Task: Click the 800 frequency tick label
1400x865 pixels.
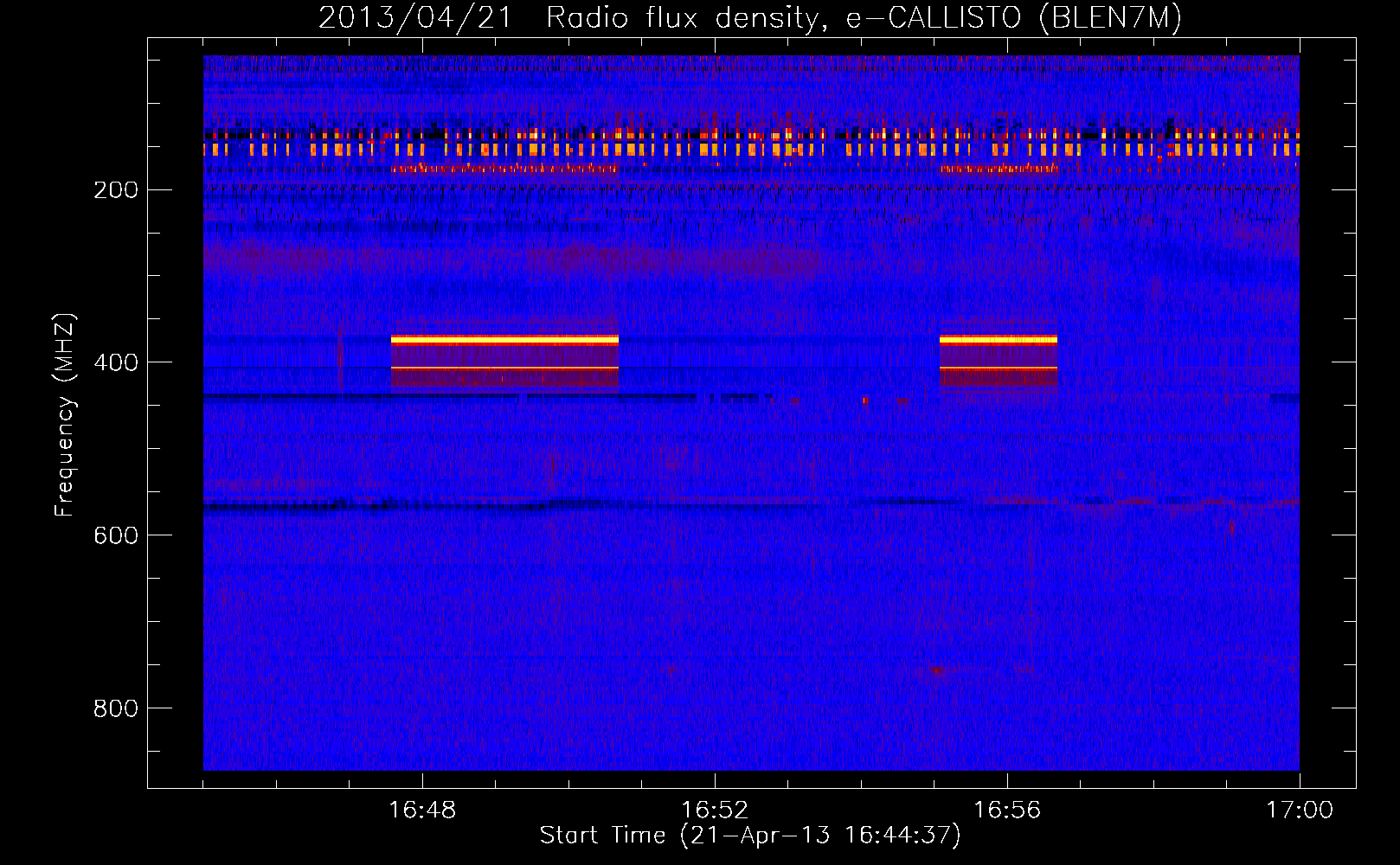Action: click(x=116, y=708)
